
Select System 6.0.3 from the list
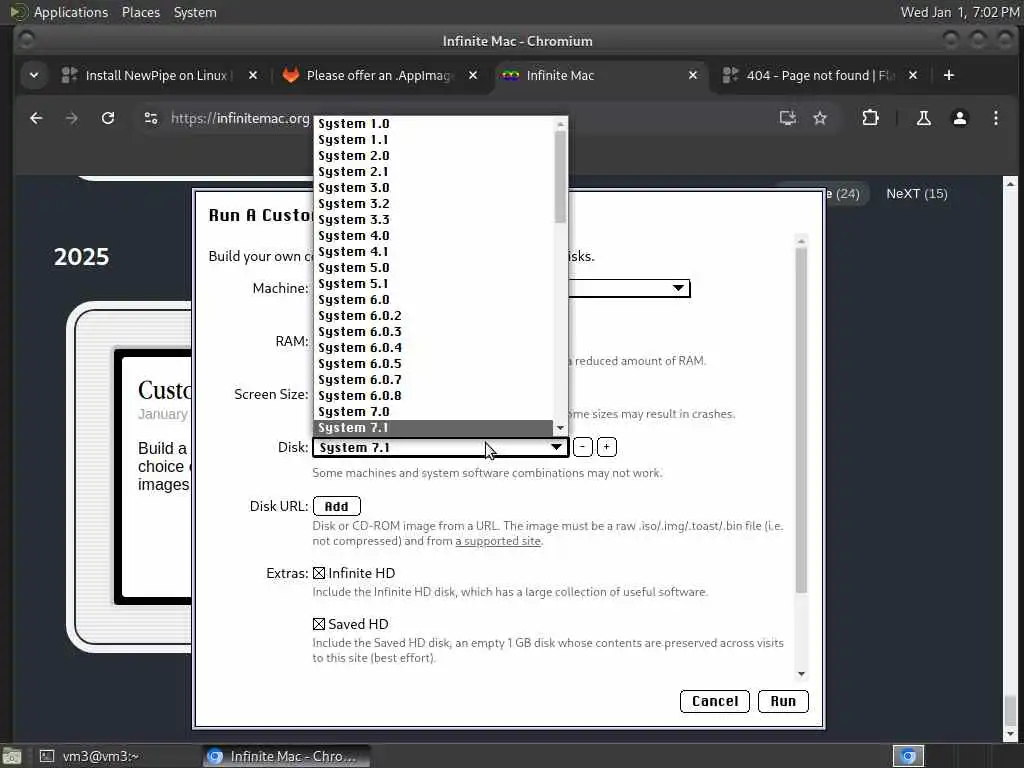click(434, 332)
